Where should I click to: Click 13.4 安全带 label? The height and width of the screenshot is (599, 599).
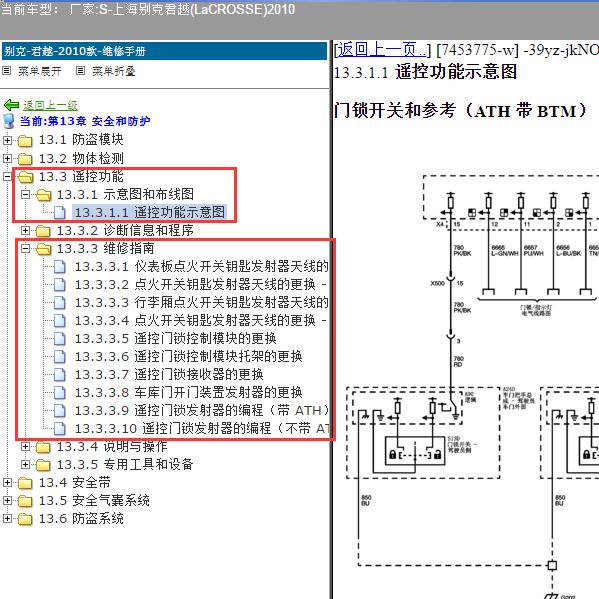pyautogui.click(x=74, y=482)
